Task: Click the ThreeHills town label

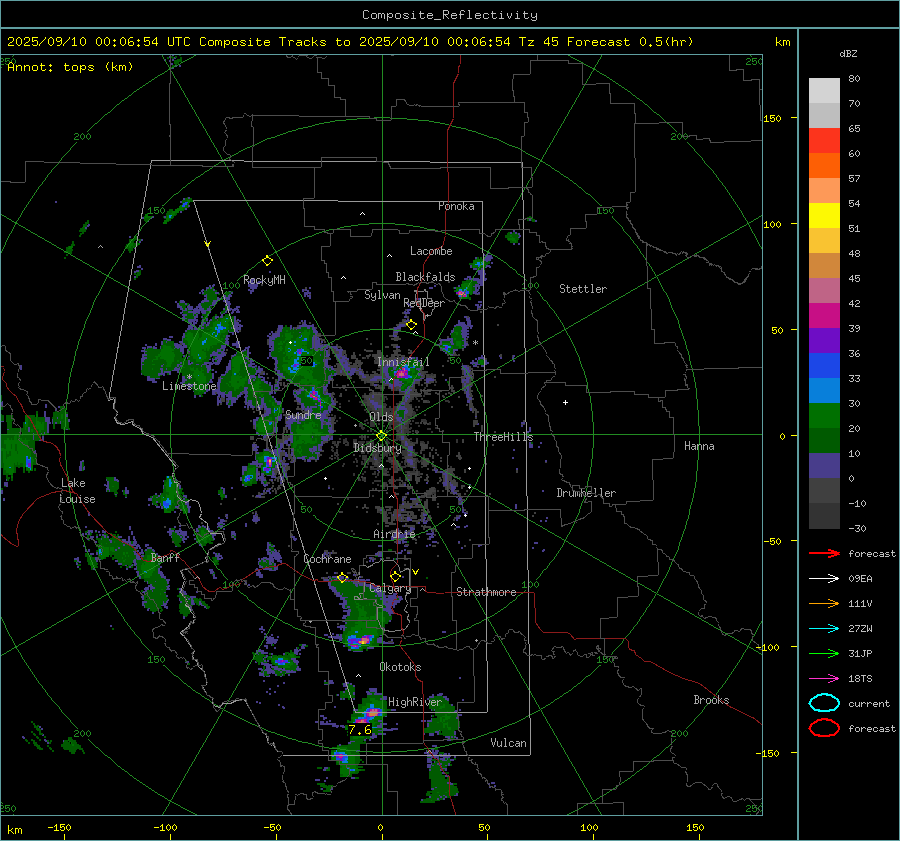Action: (503, 437)
